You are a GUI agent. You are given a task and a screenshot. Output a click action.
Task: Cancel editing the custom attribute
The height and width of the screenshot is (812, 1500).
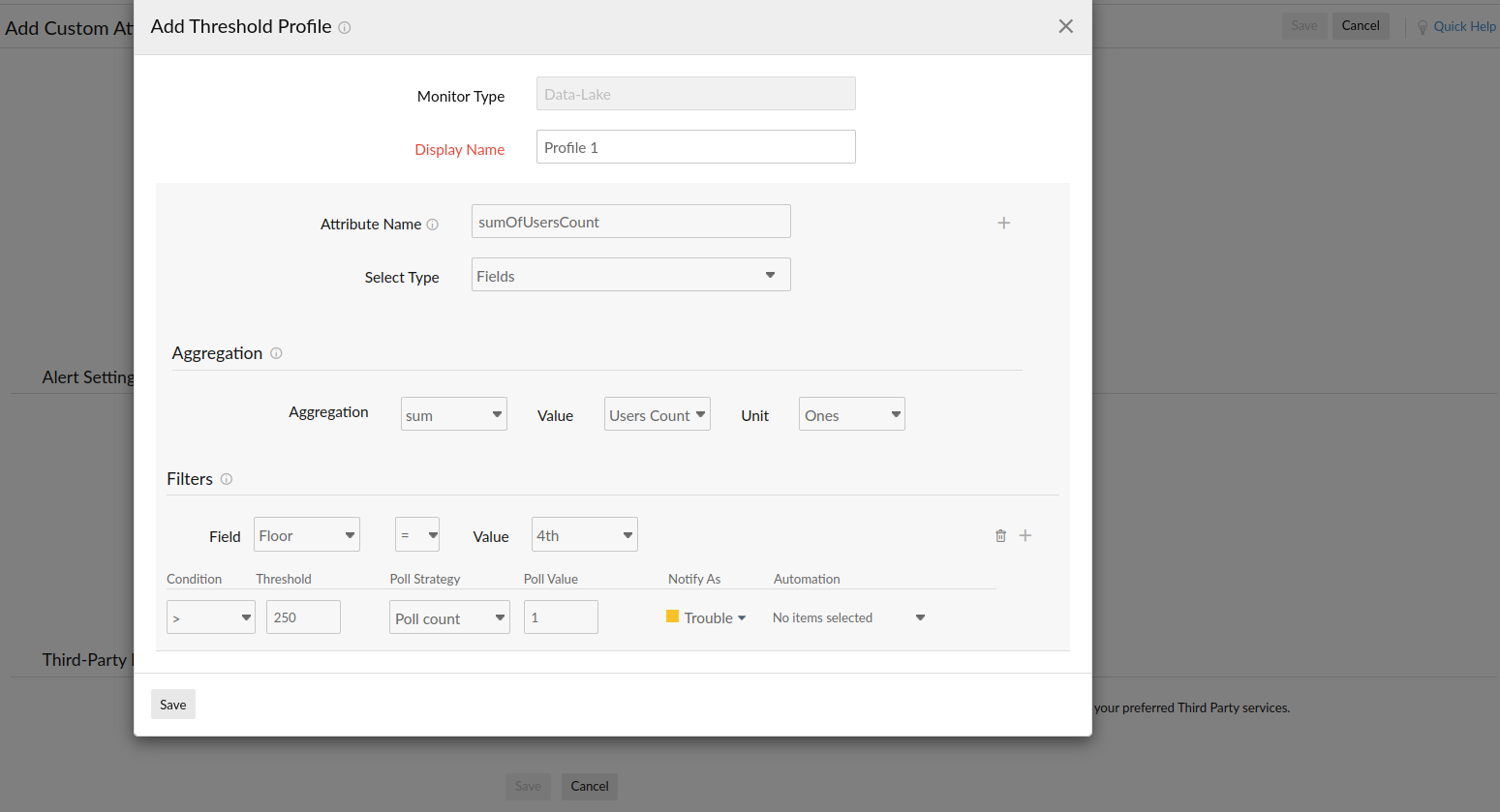[1361, 25]
